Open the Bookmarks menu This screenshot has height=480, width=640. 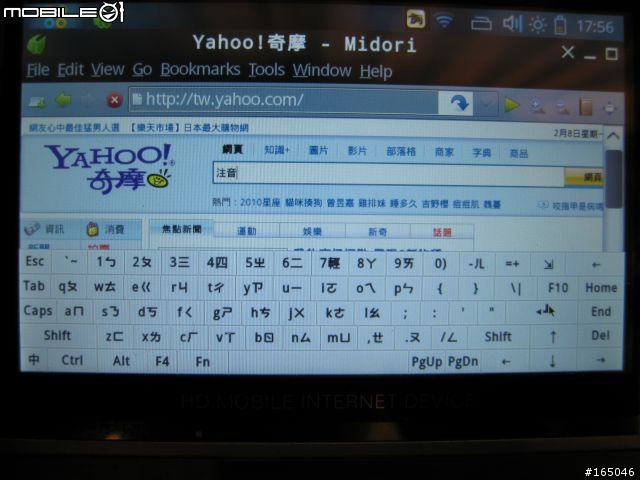point(200,69)
